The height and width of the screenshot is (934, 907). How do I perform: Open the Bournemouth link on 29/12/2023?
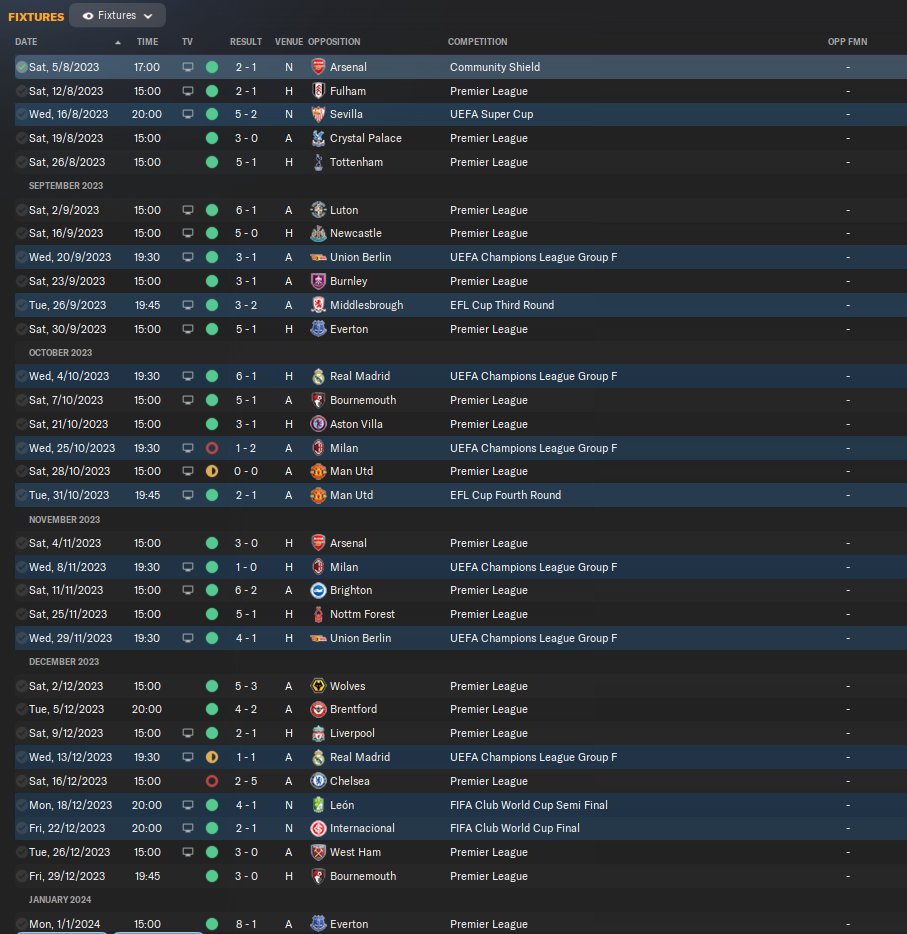[x=363, y=876]
